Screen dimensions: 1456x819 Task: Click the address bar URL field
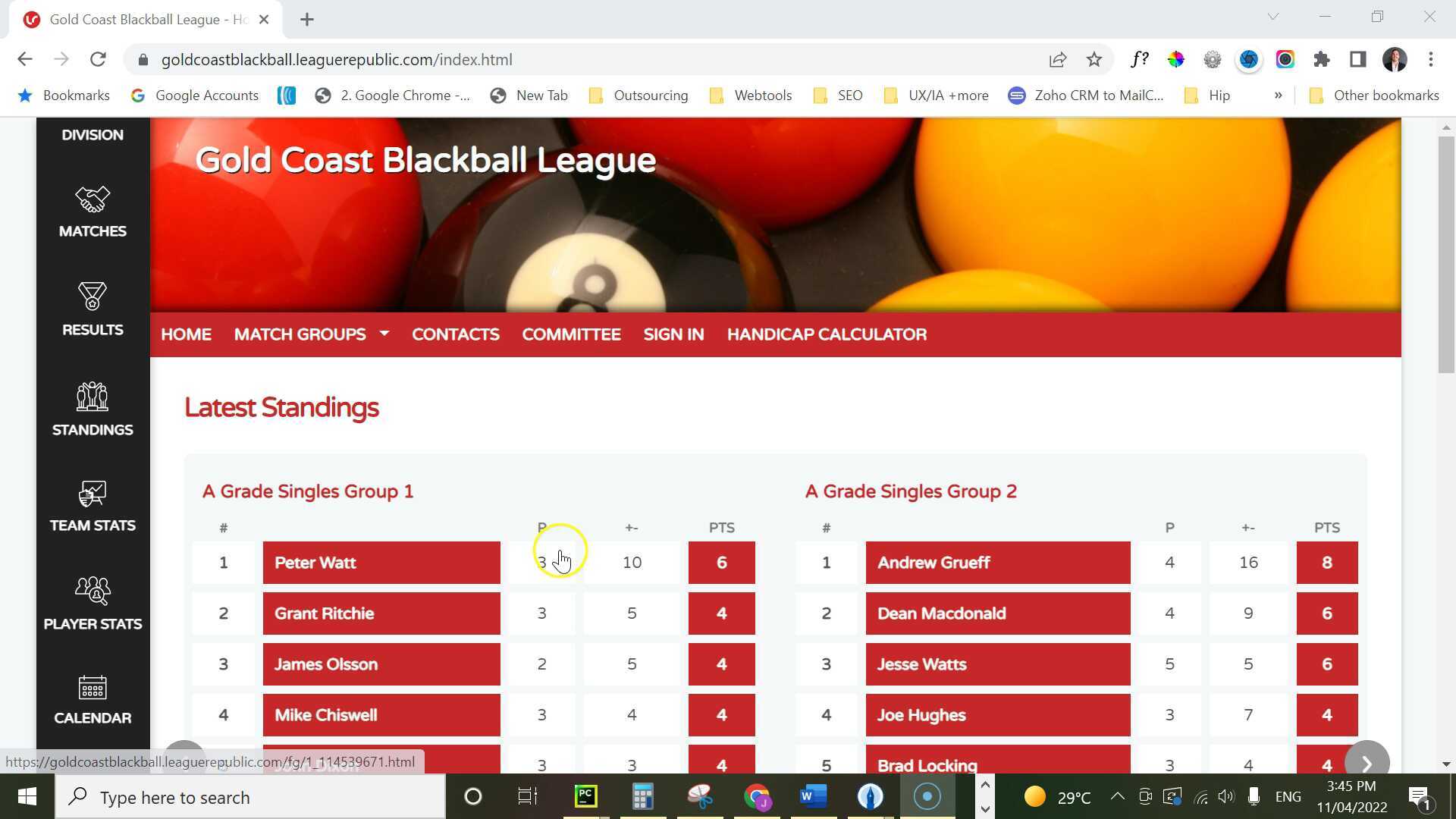(337, 59)
